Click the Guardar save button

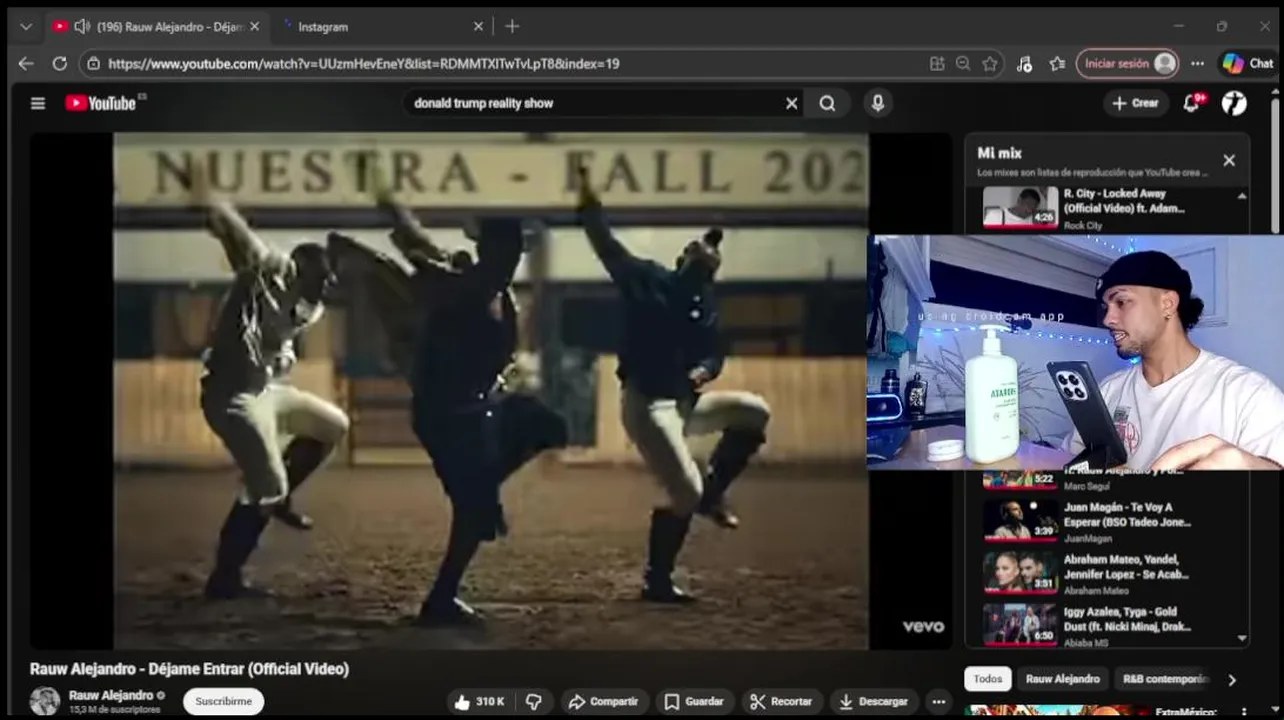[x=693, y=702]
